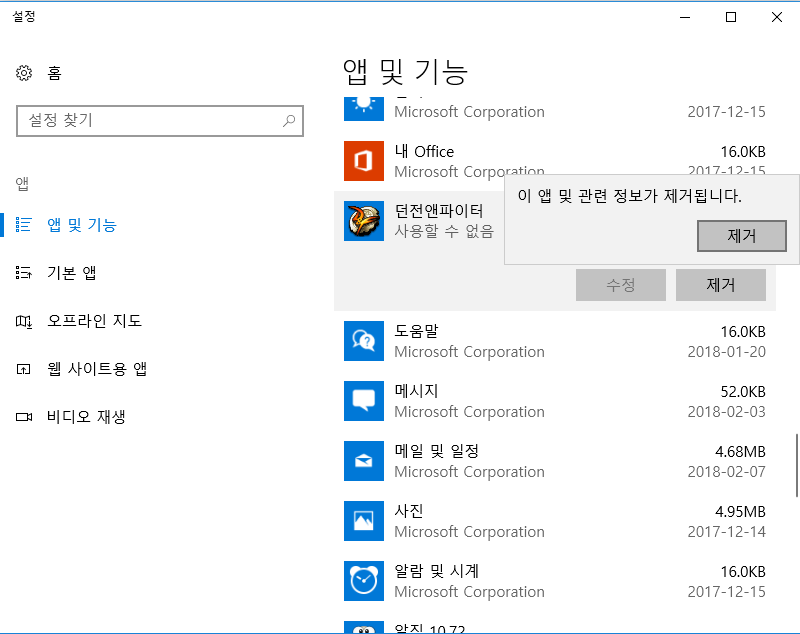Image resolution: width=800 pixels, height=634 pixels.
Task: Click the search magnifier icon in 설정 찾기
Action: click(x=289, y=121)
